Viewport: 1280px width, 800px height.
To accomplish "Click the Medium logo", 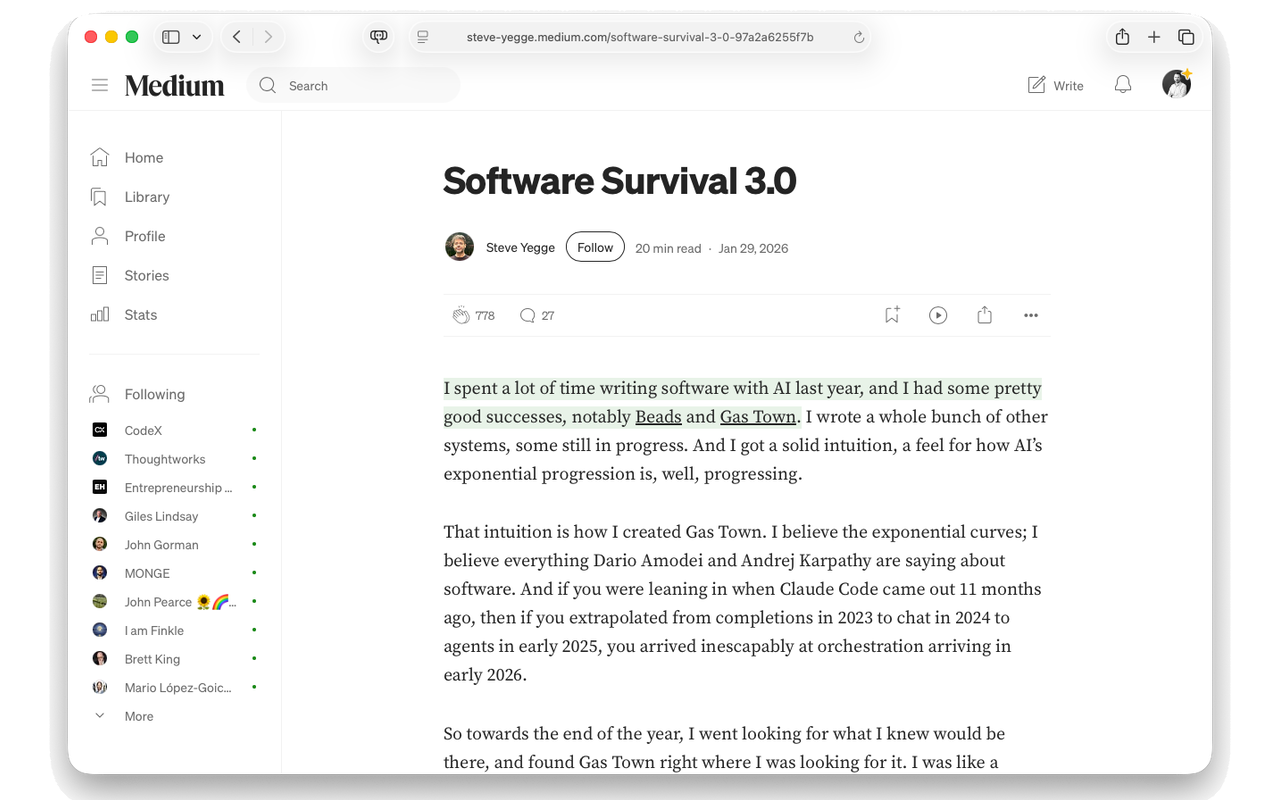I will [x=174, y=85].
